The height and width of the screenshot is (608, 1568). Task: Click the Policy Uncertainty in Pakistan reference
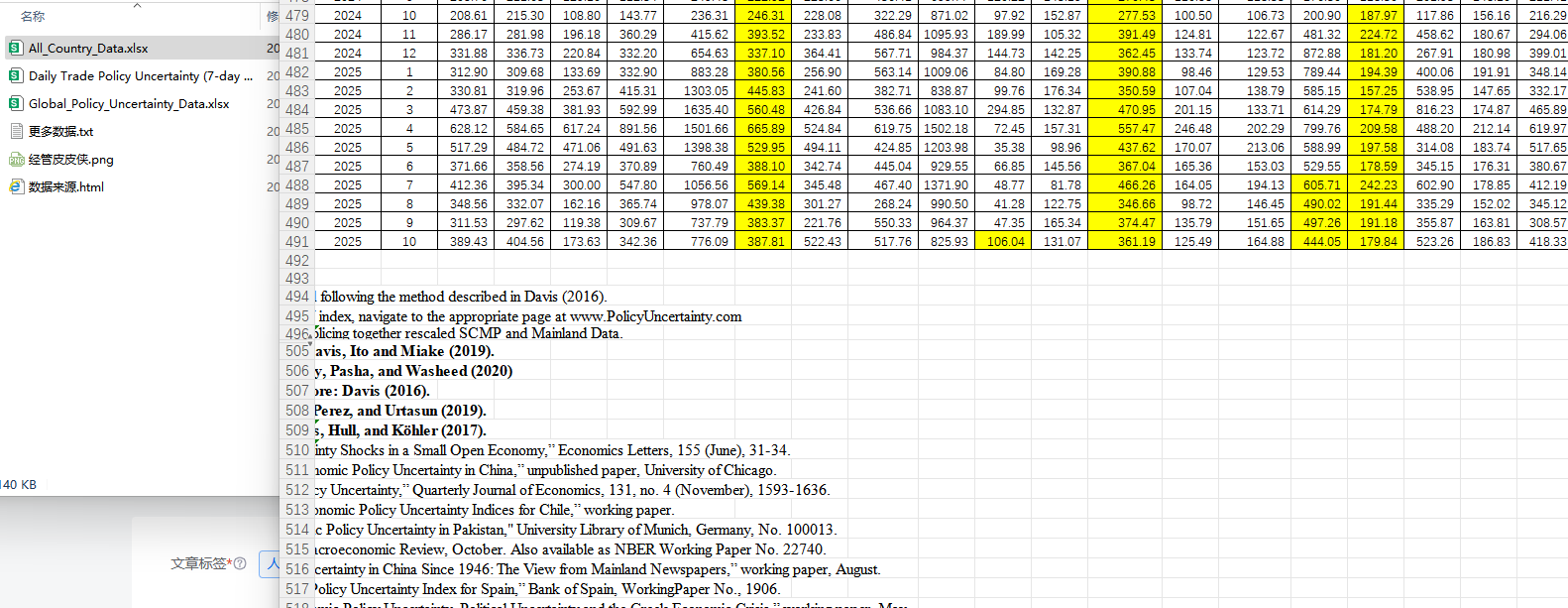click(x=575, y=530)
